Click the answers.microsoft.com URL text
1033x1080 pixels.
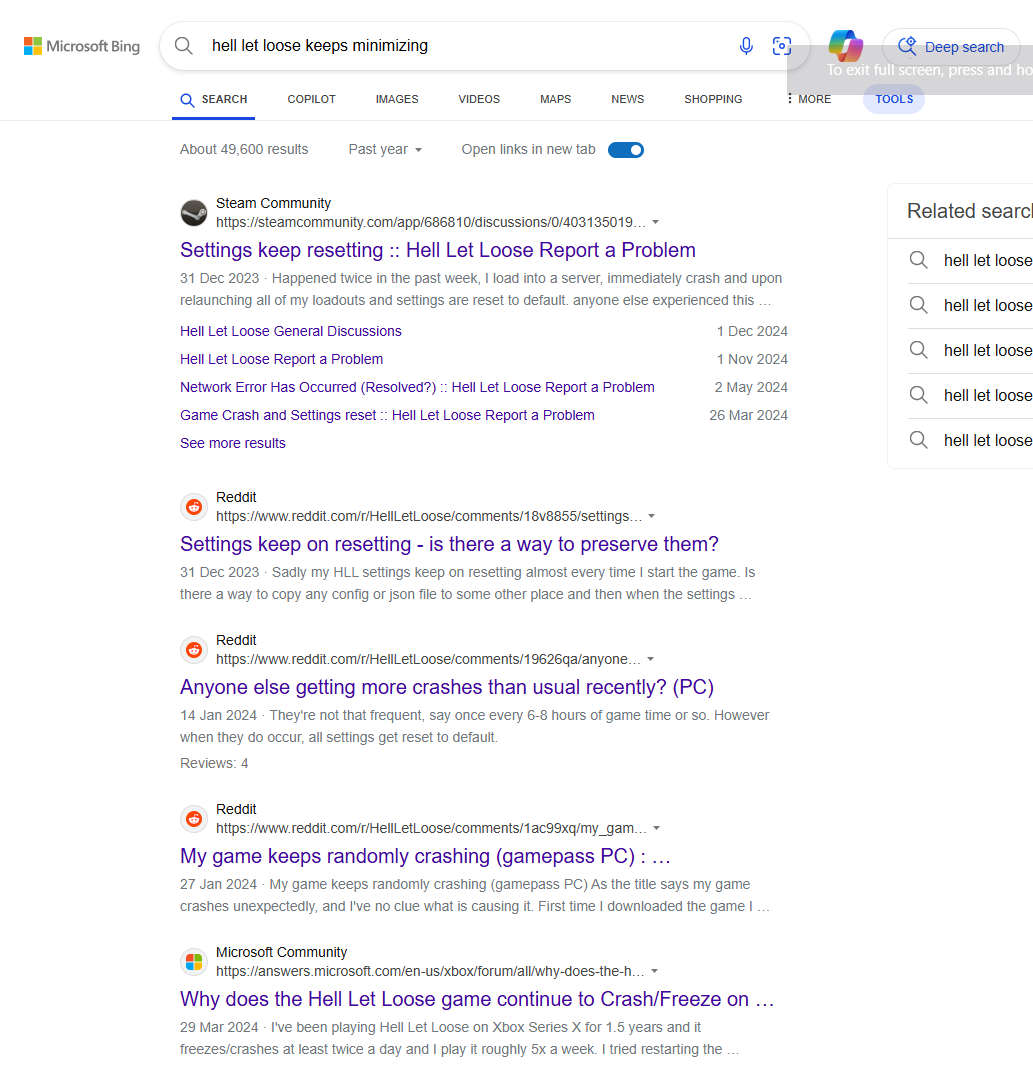pos(430,971)
